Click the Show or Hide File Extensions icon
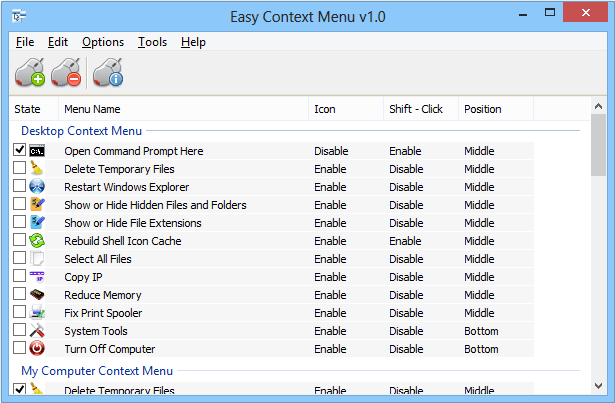 coord(37,223)
